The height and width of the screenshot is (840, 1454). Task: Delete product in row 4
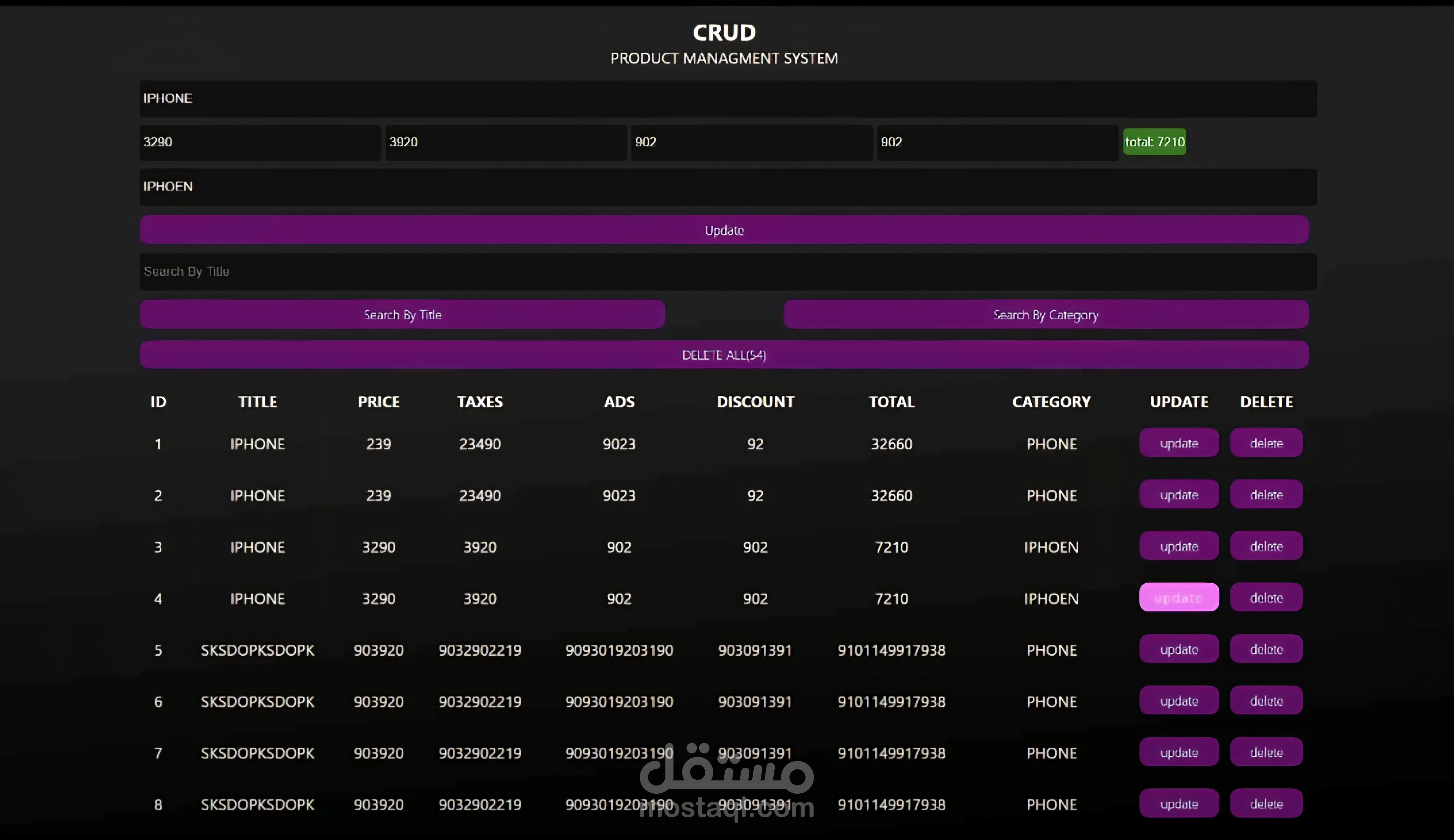pos(1266,598)
